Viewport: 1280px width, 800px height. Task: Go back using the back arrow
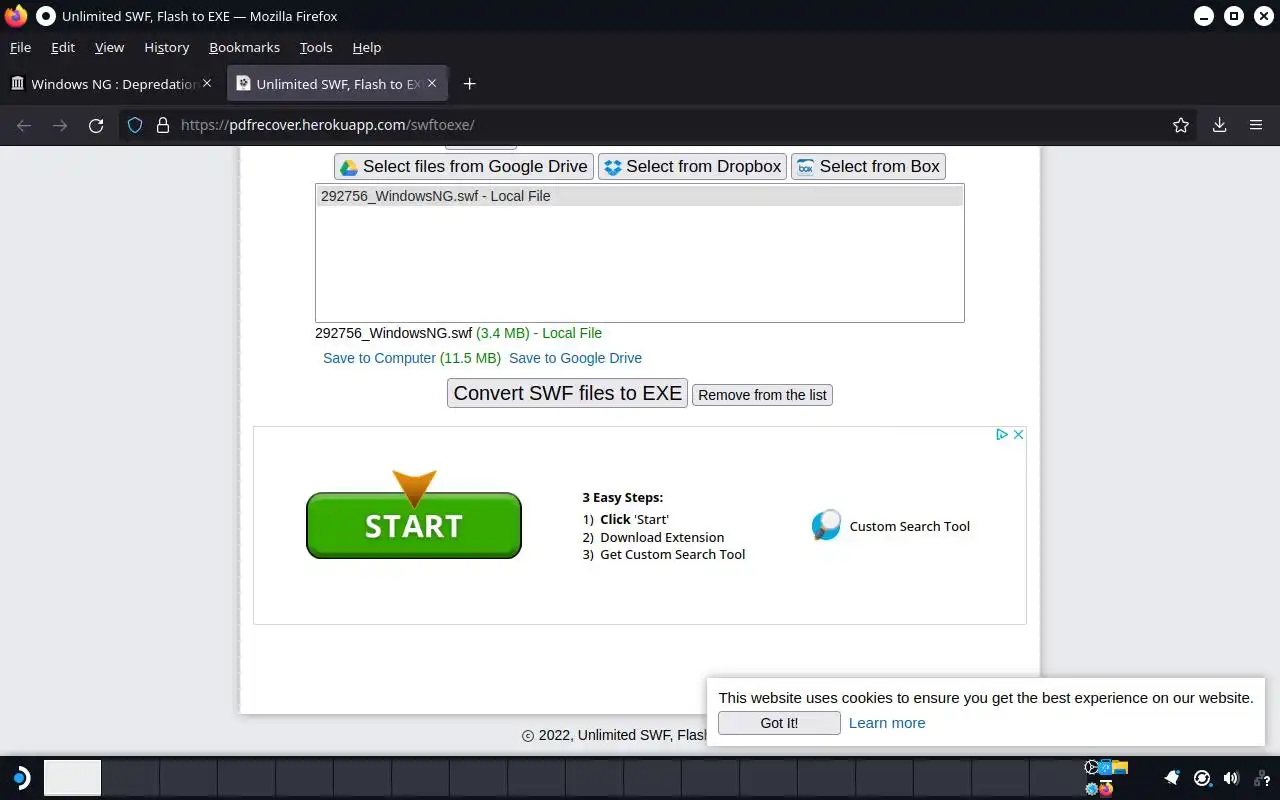[x=24, y=125]
